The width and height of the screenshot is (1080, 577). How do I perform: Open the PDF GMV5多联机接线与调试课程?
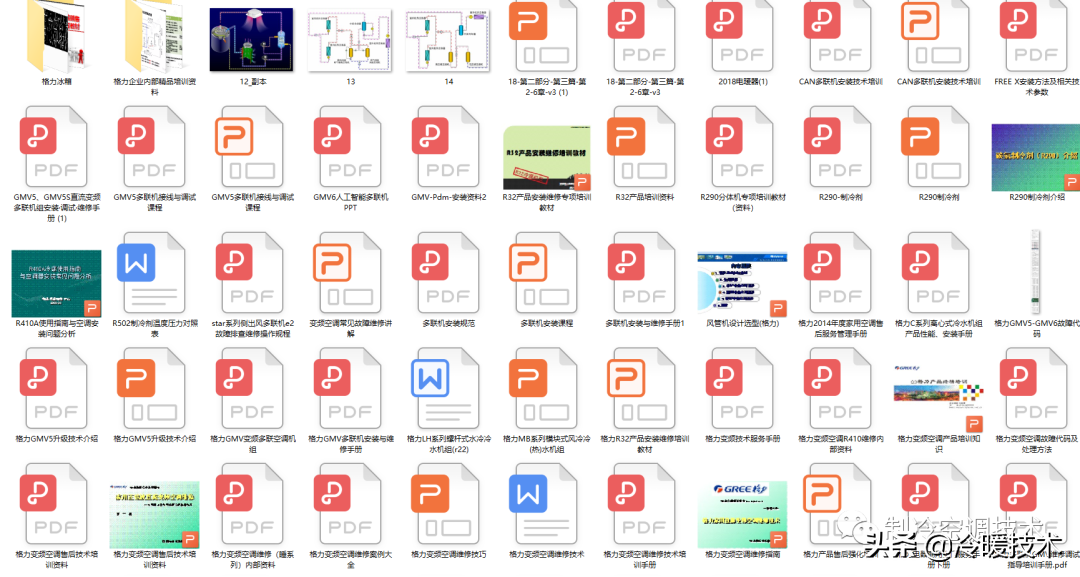[154, 146]
